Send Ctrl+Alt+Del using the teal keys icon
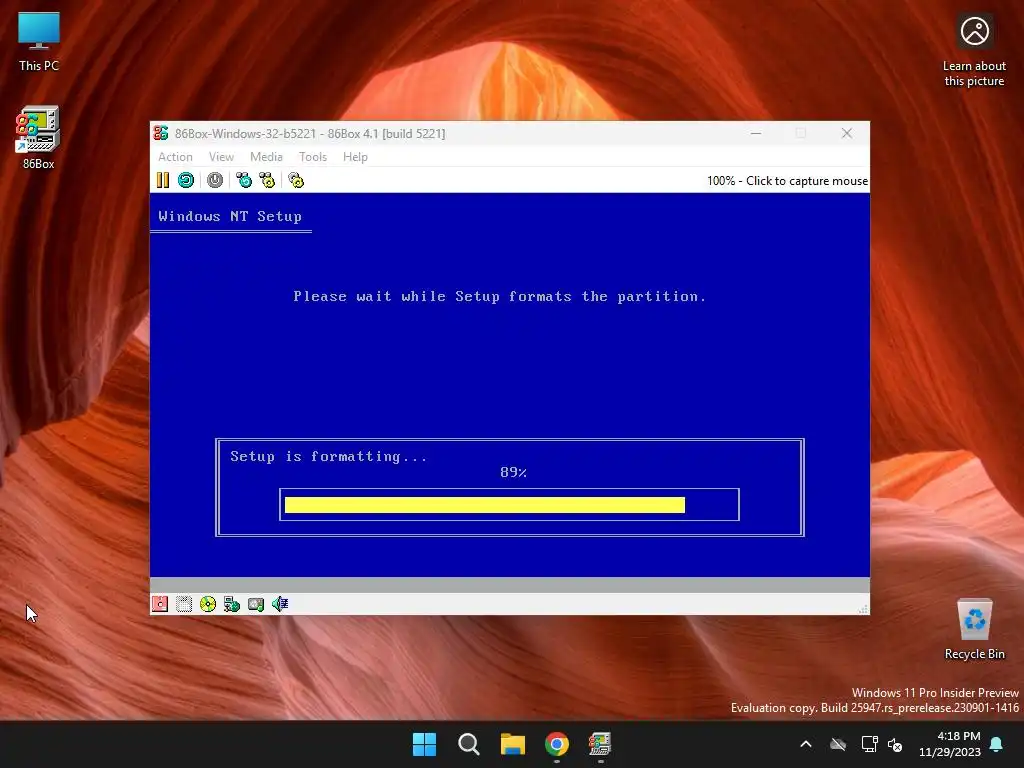 pyautogui.click(x=244, y=180)
